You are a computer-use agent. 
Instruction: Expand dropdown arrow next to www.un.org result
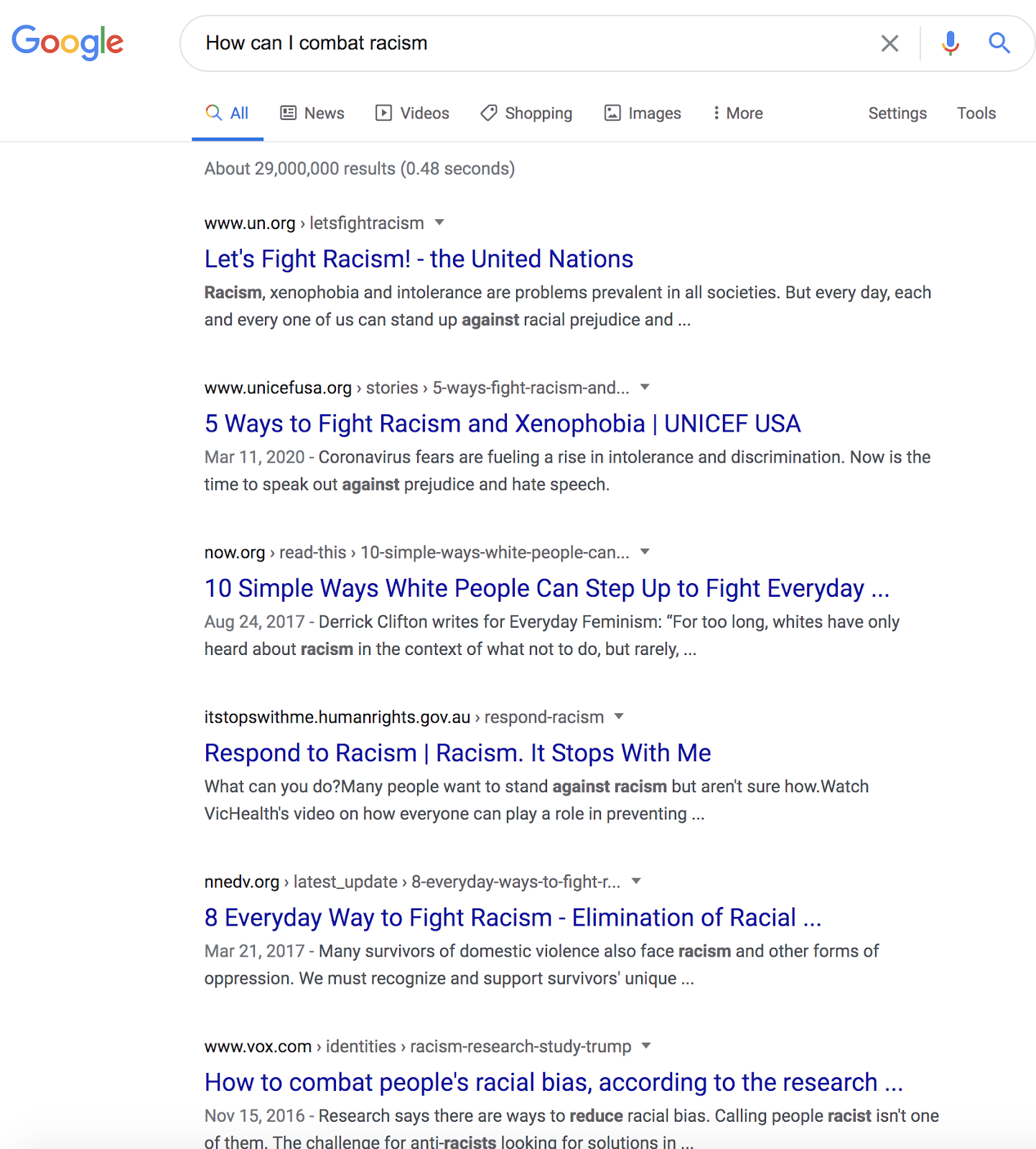[439, 223]
